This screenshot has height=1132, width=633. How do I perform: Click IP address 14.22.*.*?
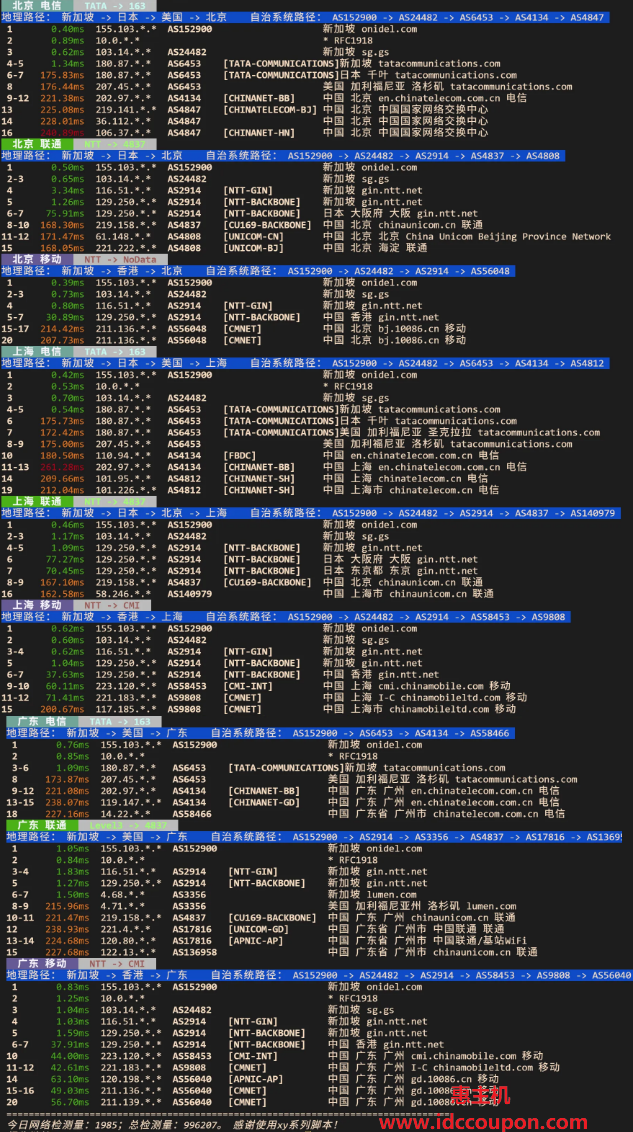coord(126,814)
